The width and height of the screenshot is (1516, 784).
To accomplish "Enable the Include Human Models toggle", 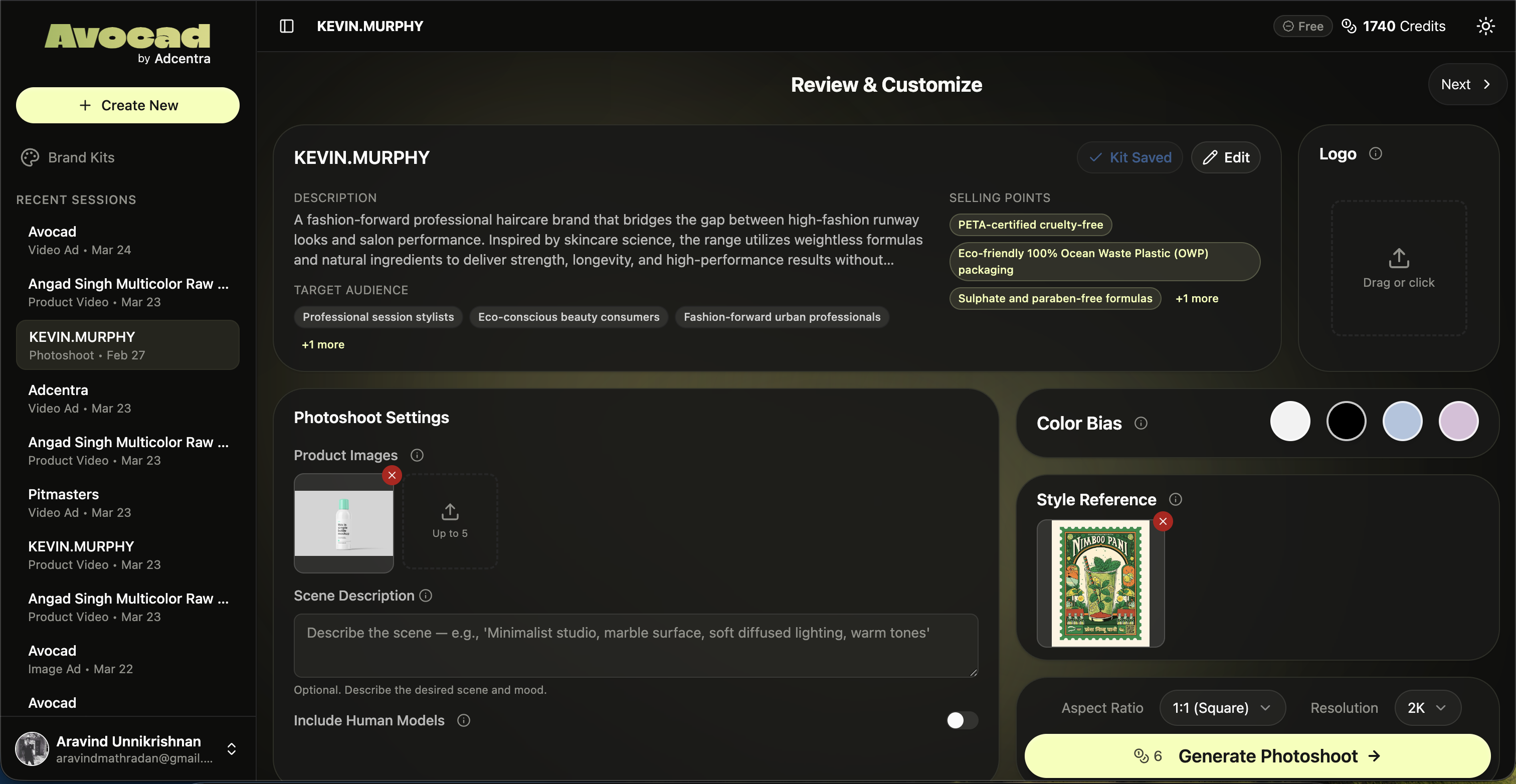I will pyautogui.click(x=962, y=720).
